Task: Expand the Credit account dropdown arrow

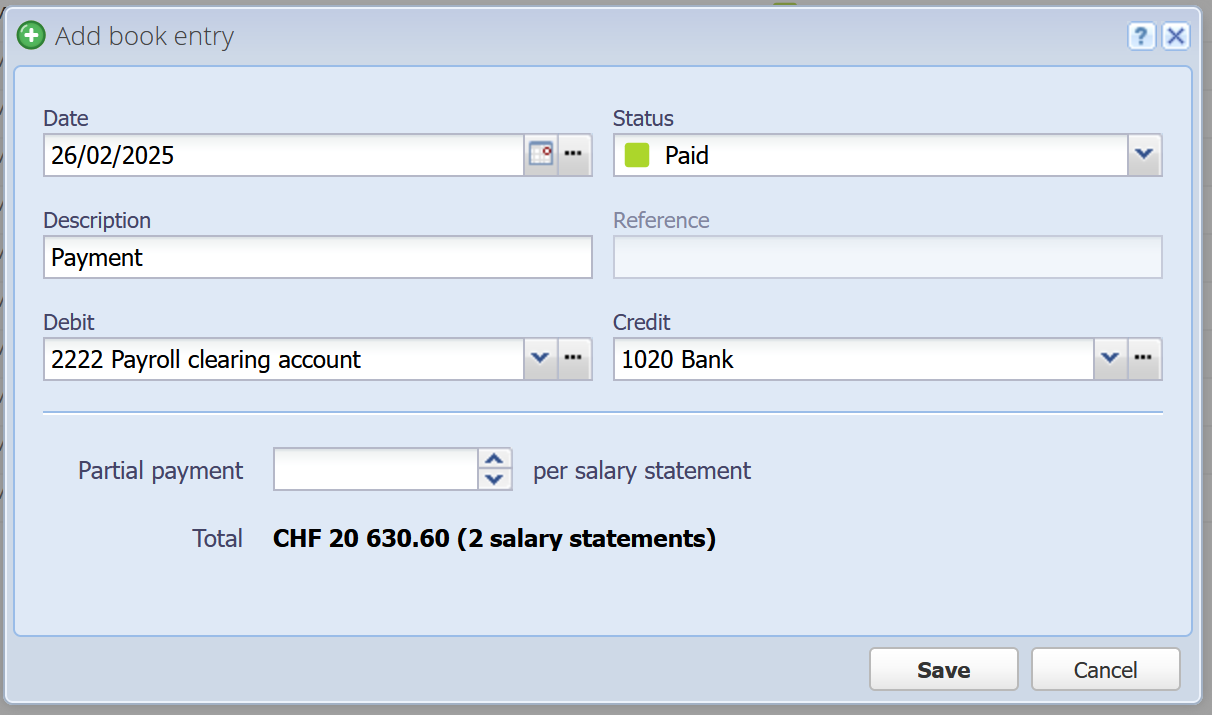Action: (x=1111, y=359)
